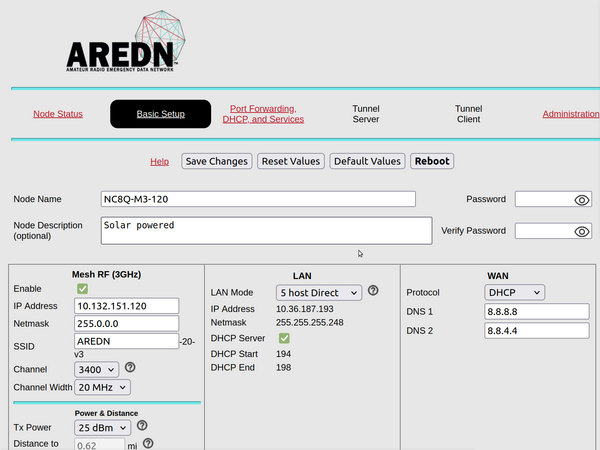Click the Power & Distance heading

(106, 413)
